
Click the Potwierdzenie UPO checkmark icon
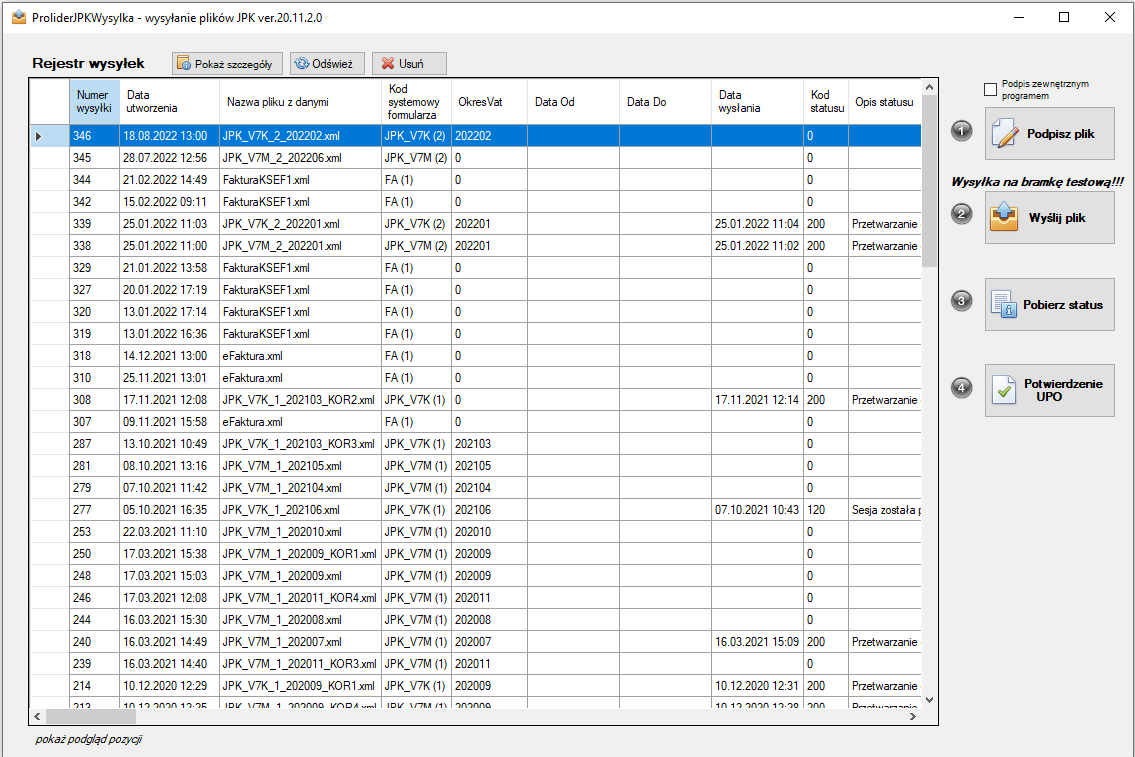tap(1004, 390)
